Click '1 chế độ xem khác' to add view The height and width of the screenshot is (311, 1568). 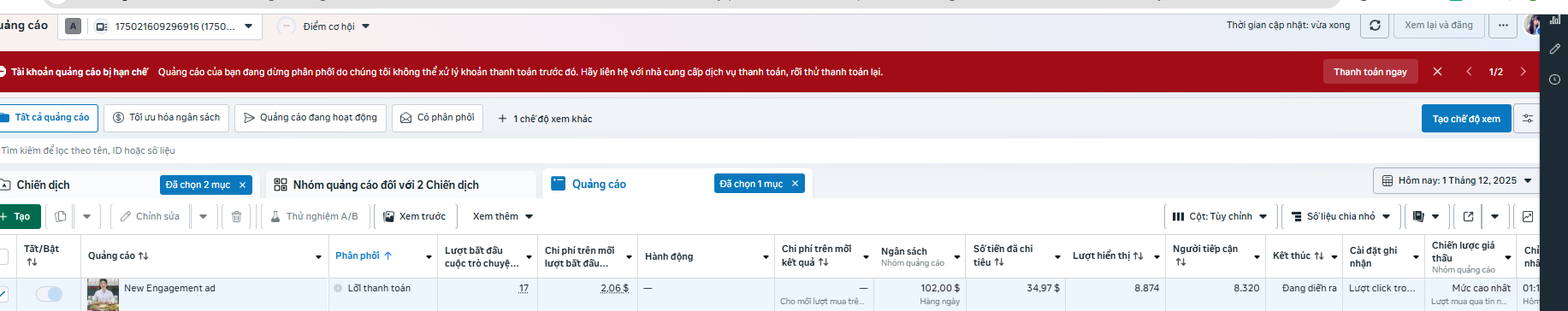pos(545,119)
